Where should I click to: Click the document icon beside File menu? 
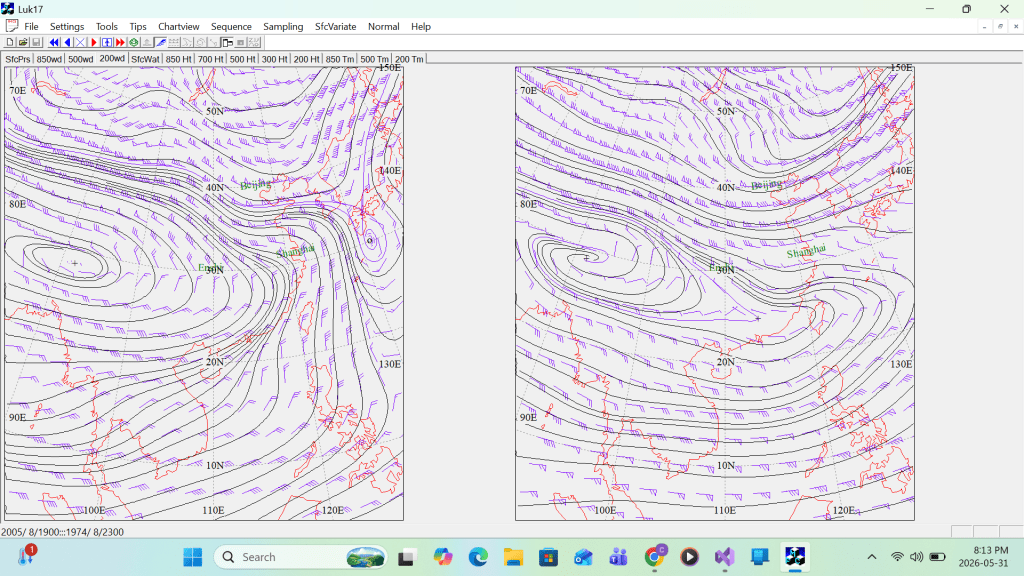click(x=12, y=26)
